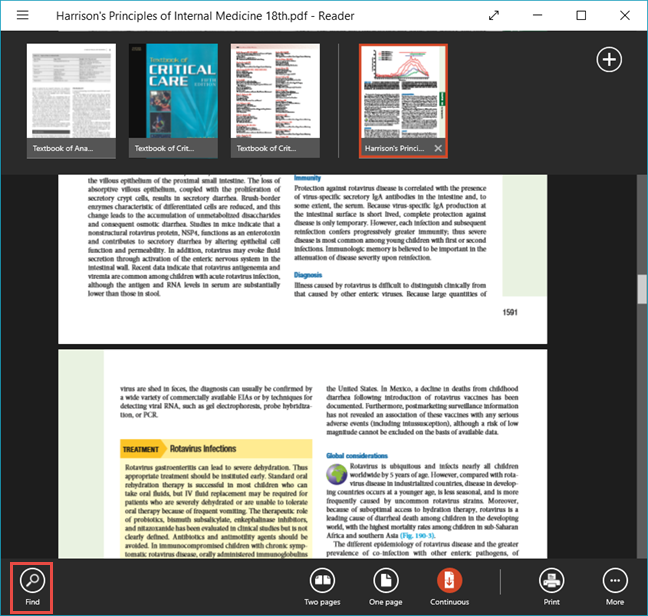The width and height of the screenshot is (648, 616).
Task: Minimize the Reader window
Action: click(x=537, y=15)
